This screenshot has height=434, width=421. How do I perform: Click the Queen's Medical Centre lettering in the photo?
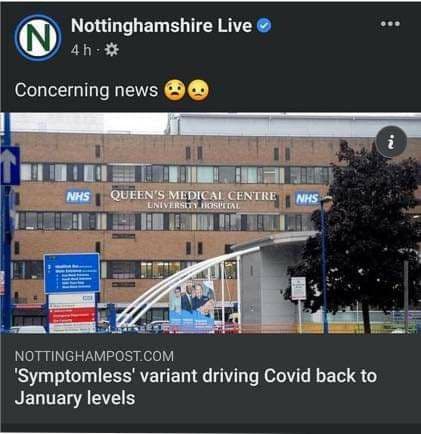click(194, 199)
